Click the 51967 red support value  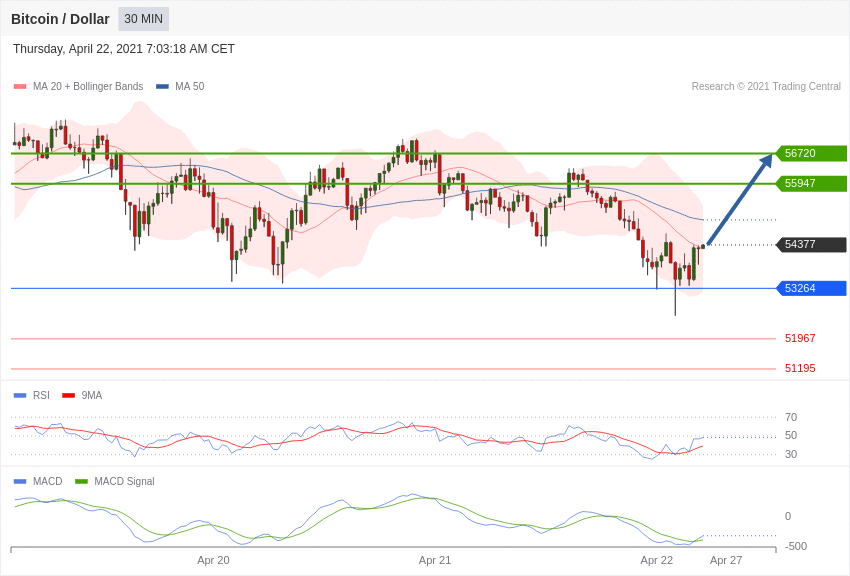(800, 338)
